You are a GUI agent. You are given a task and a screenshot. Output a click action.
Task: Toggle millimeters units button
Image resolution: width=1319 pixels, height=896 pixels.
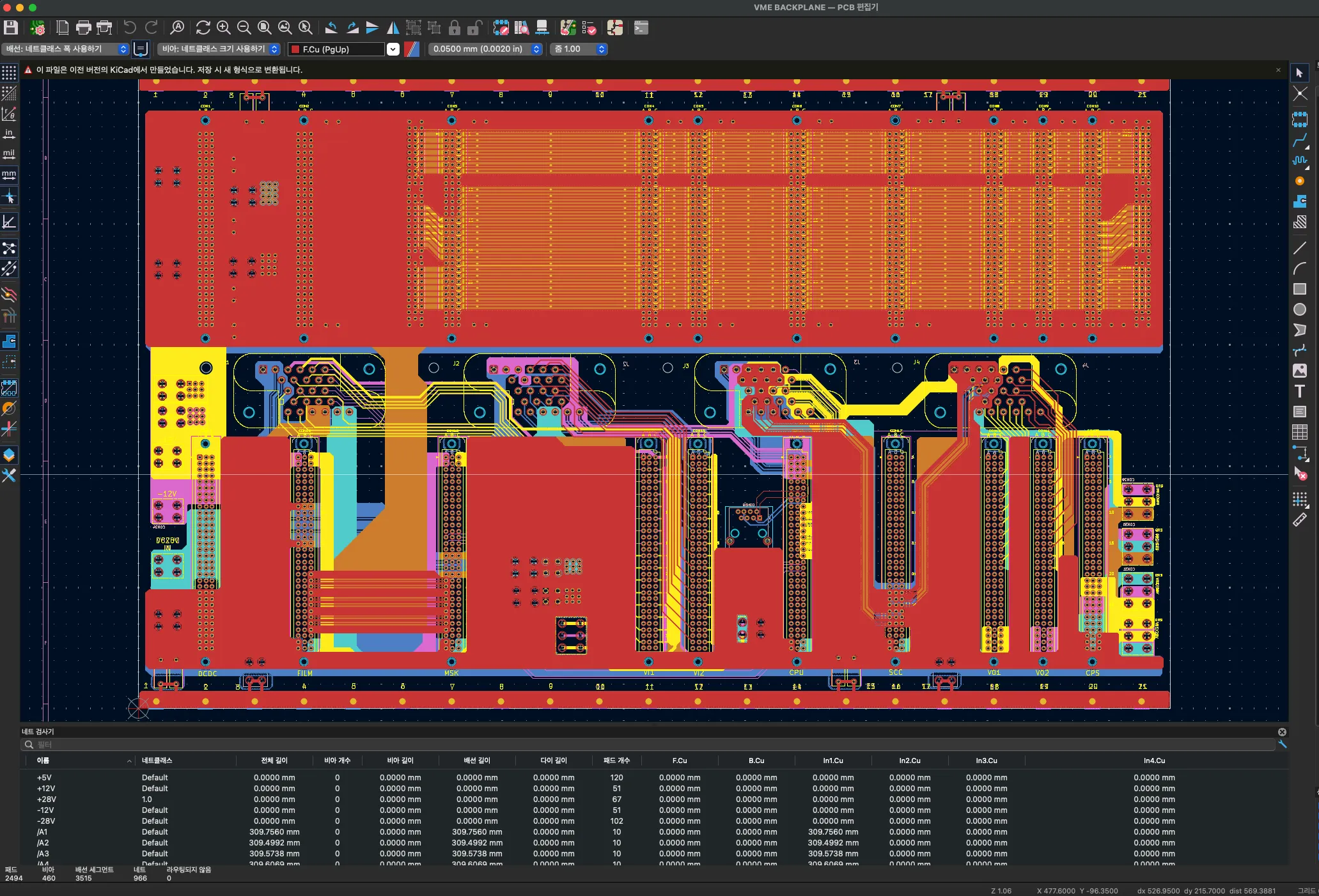(x=9, y=174)
